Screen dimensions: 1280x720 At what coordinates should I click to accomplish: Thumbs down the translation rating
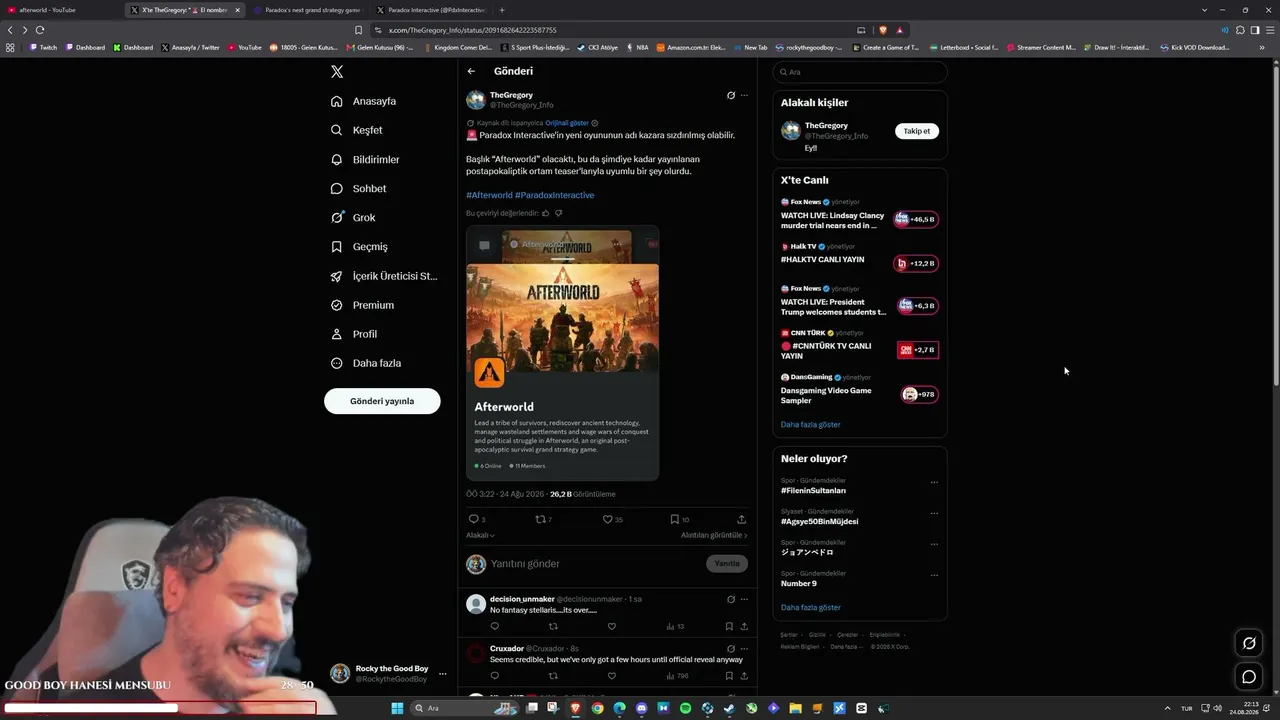[x=558, y=213]
